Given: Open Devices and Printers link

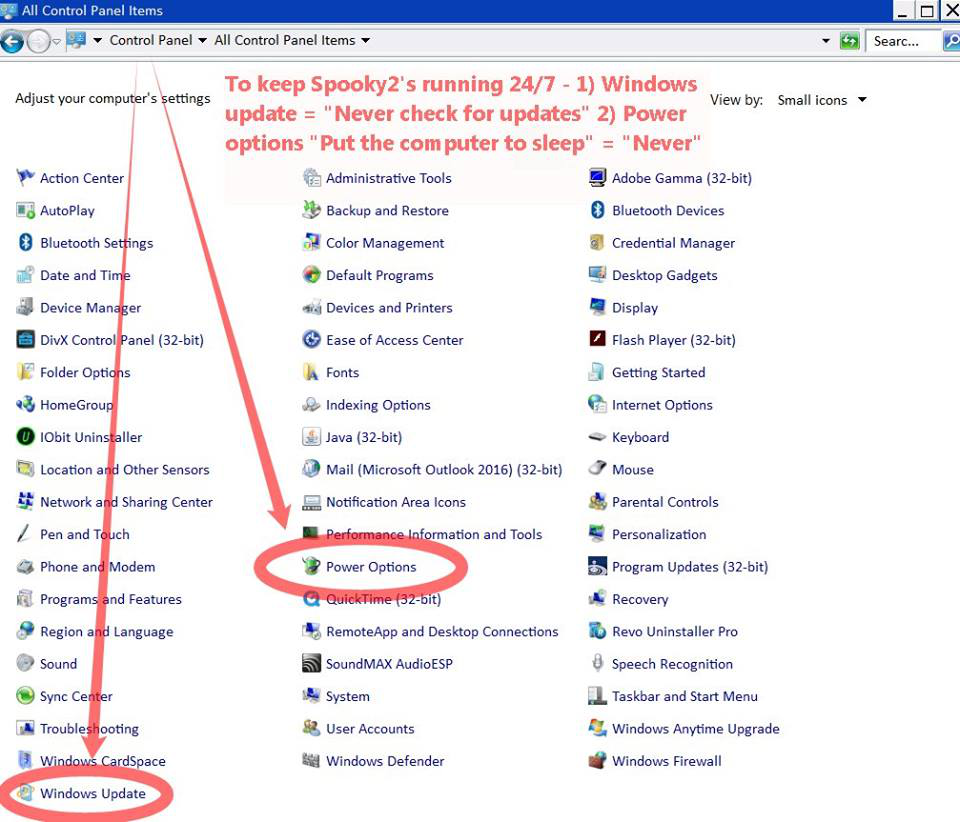Looking at the screenshot, I should pyautogui.click(x=389, y=307).
